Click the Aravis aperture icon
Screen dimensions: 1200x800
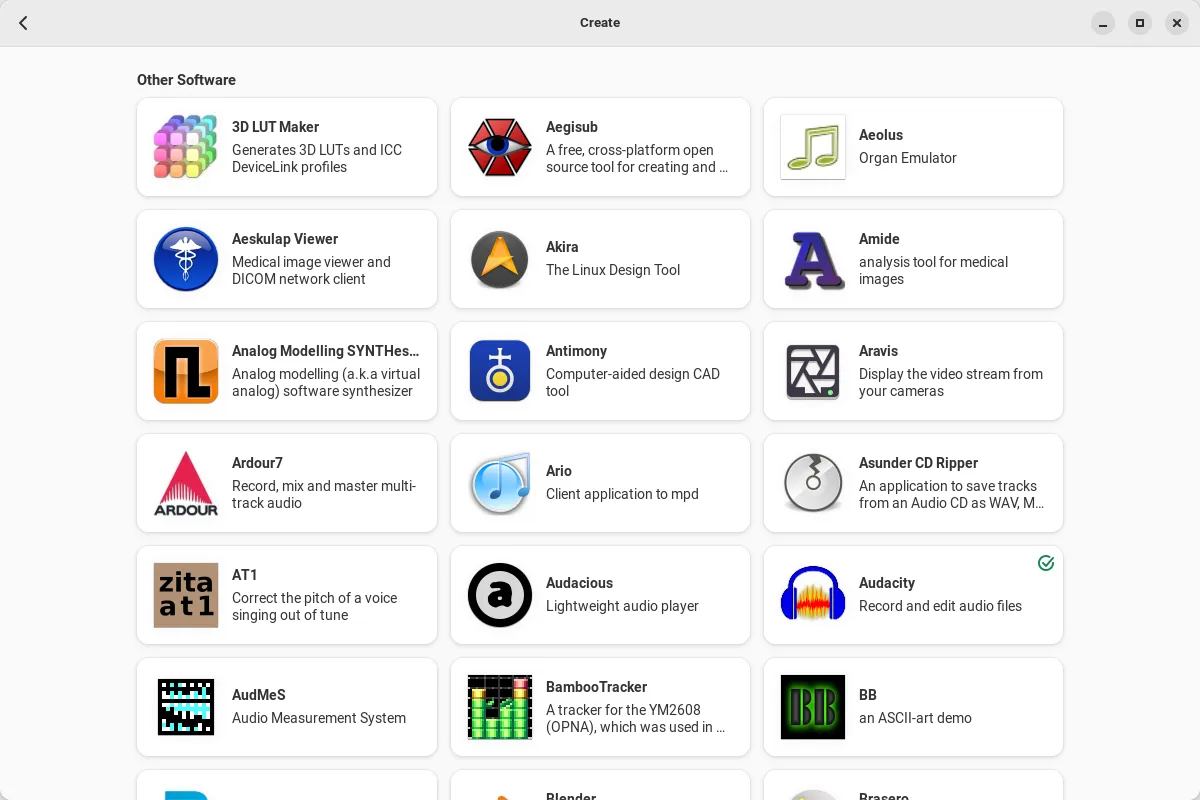coord(813,371)
